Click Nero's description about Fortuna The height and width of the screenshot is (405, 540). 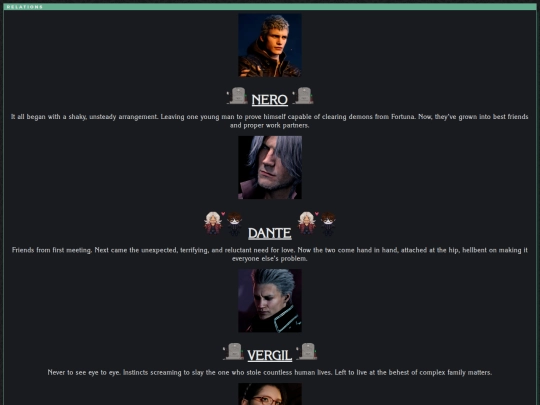(270, 121)
